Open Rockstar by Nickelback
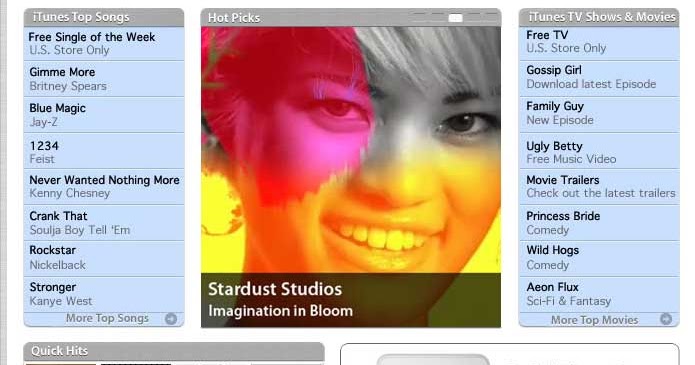 [104, 259]
